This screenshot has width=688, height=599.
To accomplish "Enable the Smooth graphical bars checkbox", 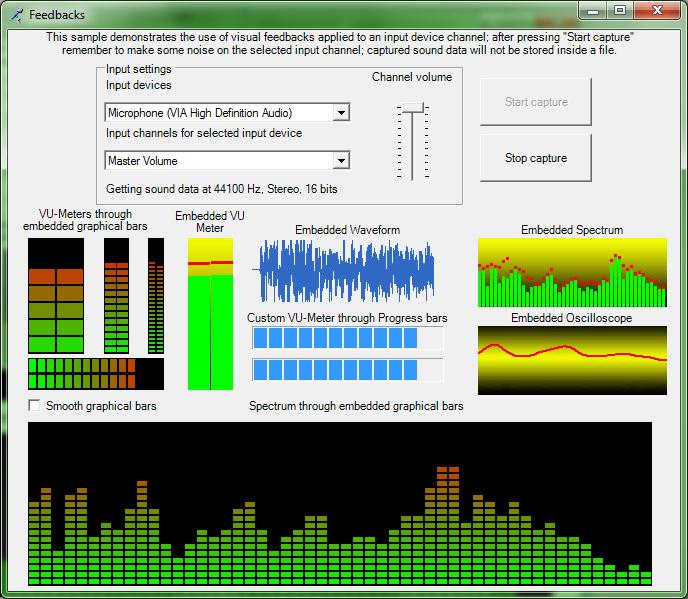I will (36, 406).
